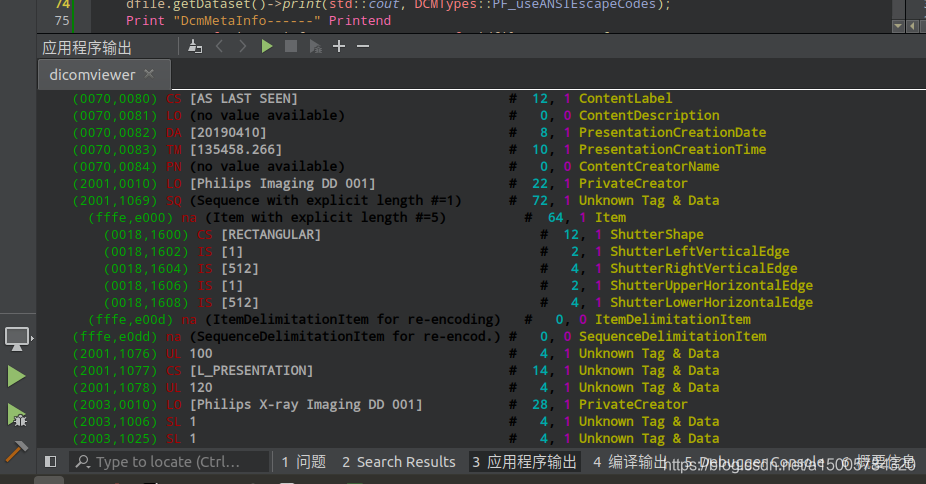Viewport: 926px width, 484px height.
Task: Open the 4 编译输出 pane
Action: coord(629,462)
